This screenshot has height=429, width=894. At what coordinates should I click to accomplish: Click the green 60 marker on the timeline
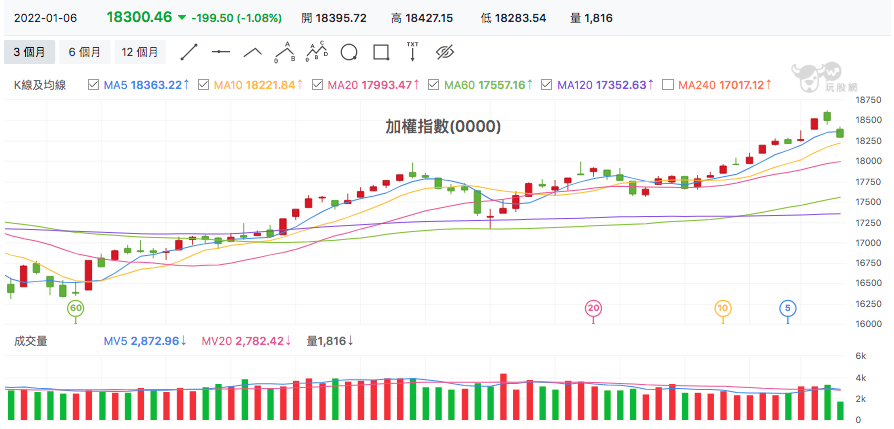coord(75,309)
